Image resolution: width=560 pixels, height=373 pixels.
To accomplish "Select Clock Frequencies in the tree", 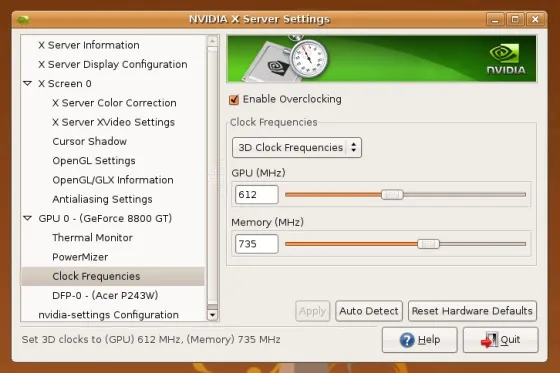I will pos(113,277).
